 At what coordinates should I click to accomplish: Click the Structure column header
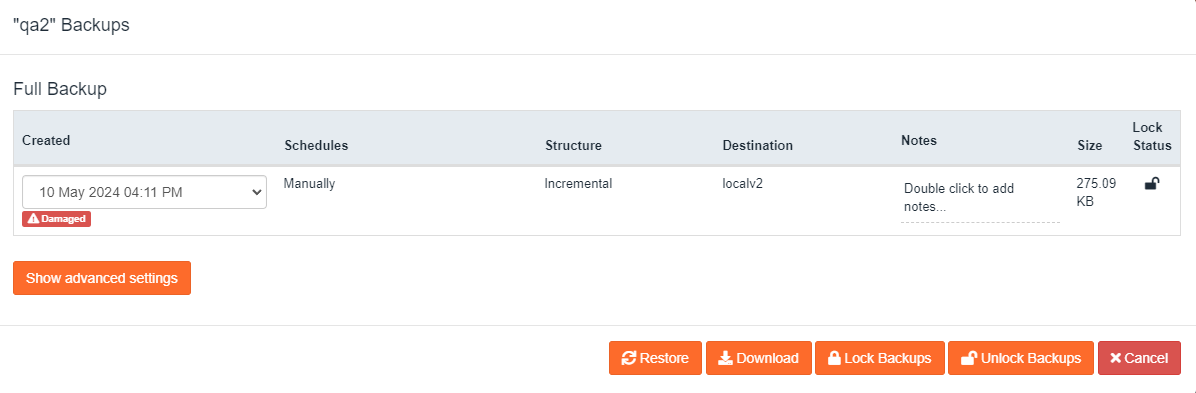(573, 145)
